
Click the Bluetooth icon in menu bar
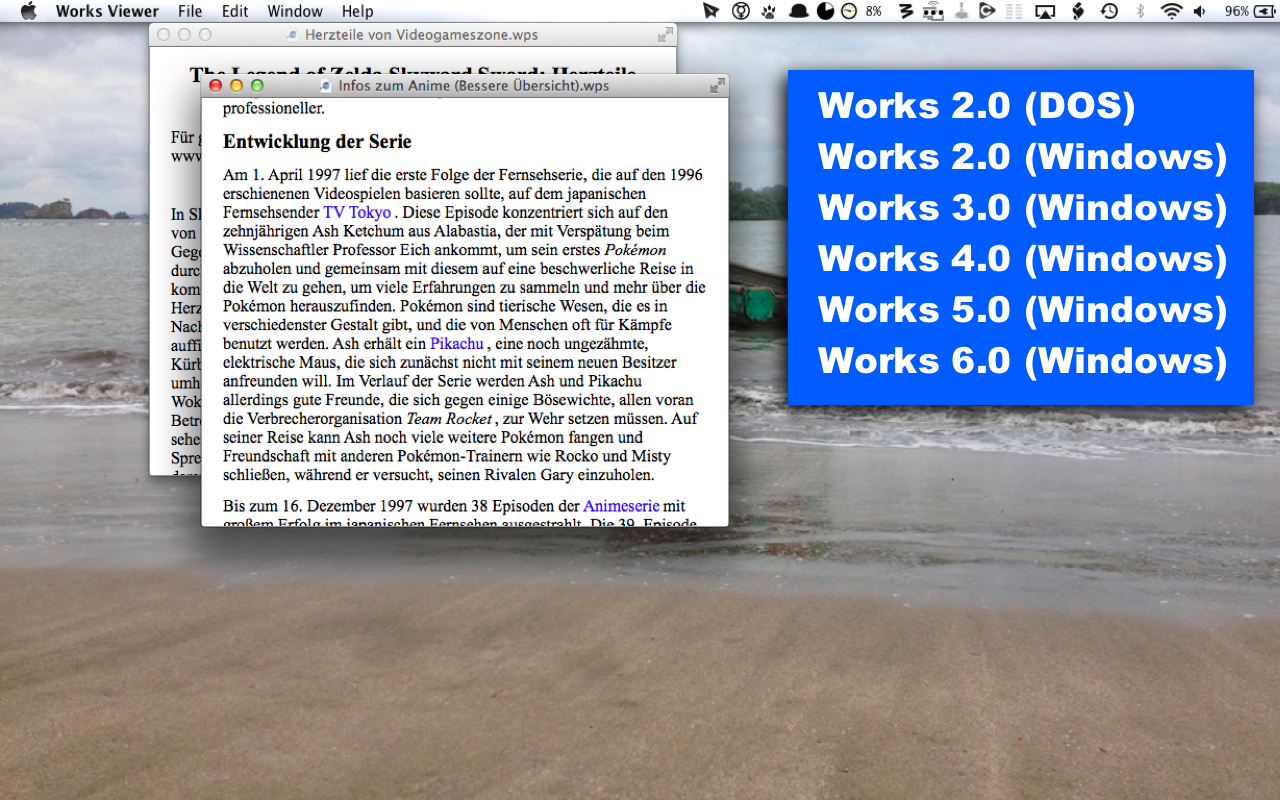[x=1140, y=11]
